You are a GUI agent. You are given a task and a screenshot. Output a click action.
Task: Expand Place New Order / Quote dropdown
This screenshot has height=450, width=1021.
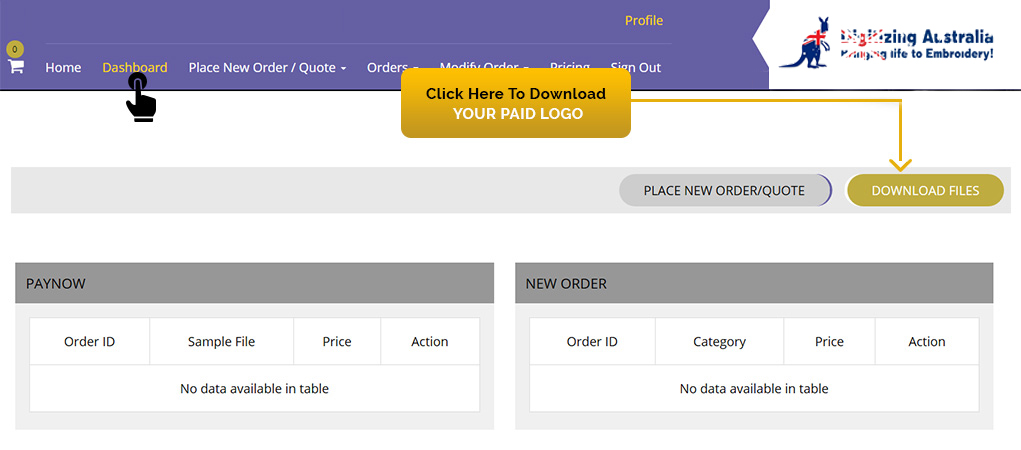click(x=267, y=68)
